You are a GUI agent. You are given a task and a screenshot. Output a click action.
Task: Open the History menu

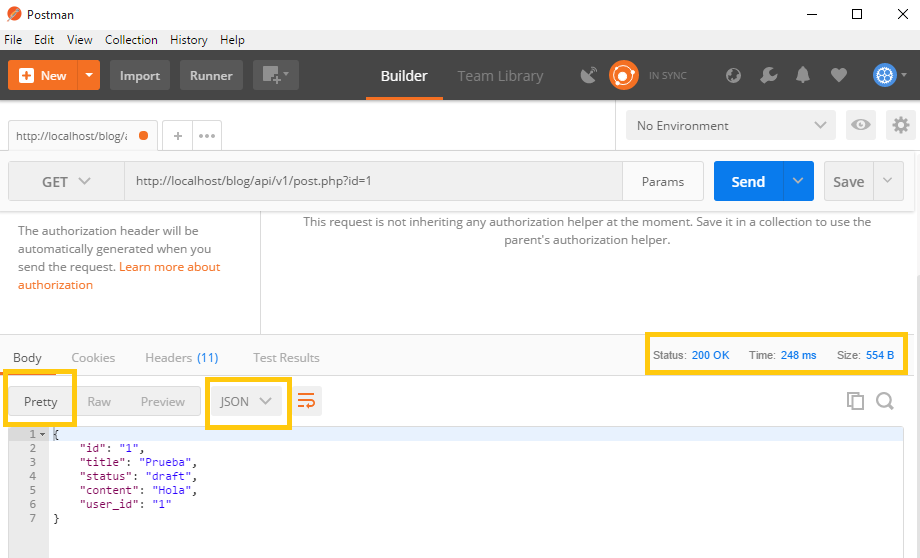click(188, 40)
